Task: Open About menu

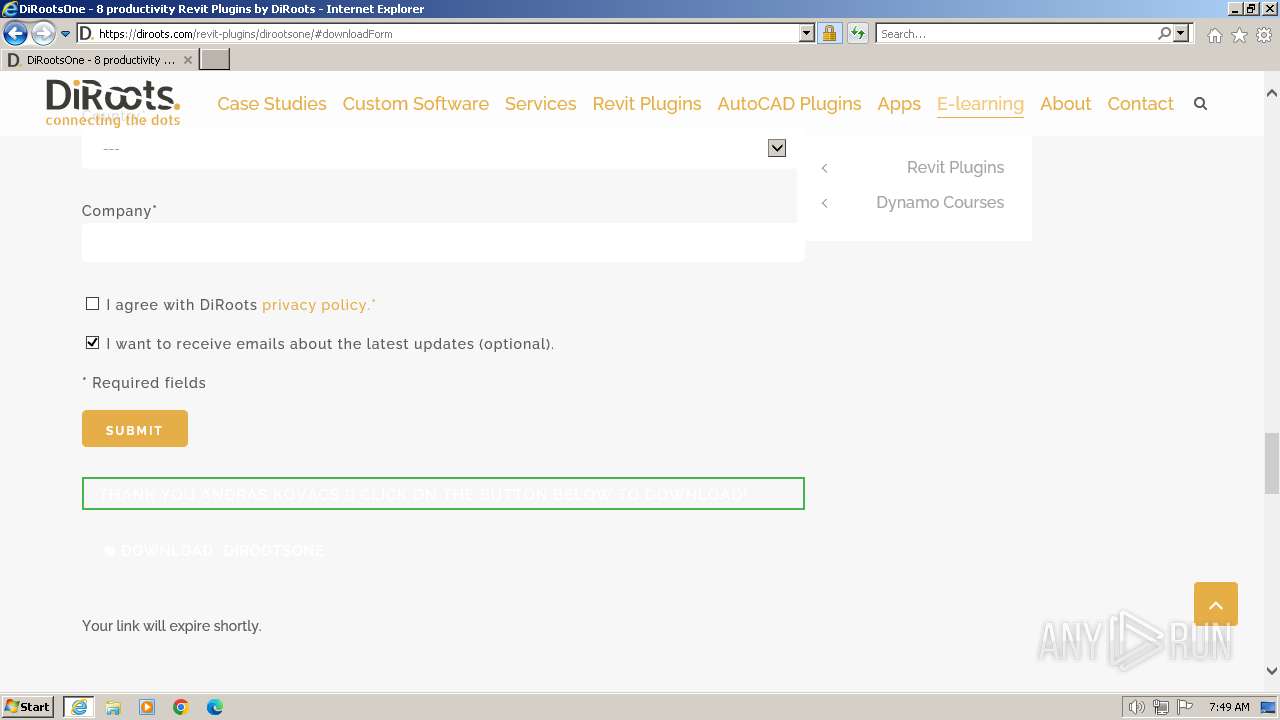Action: coord(1065,104)
